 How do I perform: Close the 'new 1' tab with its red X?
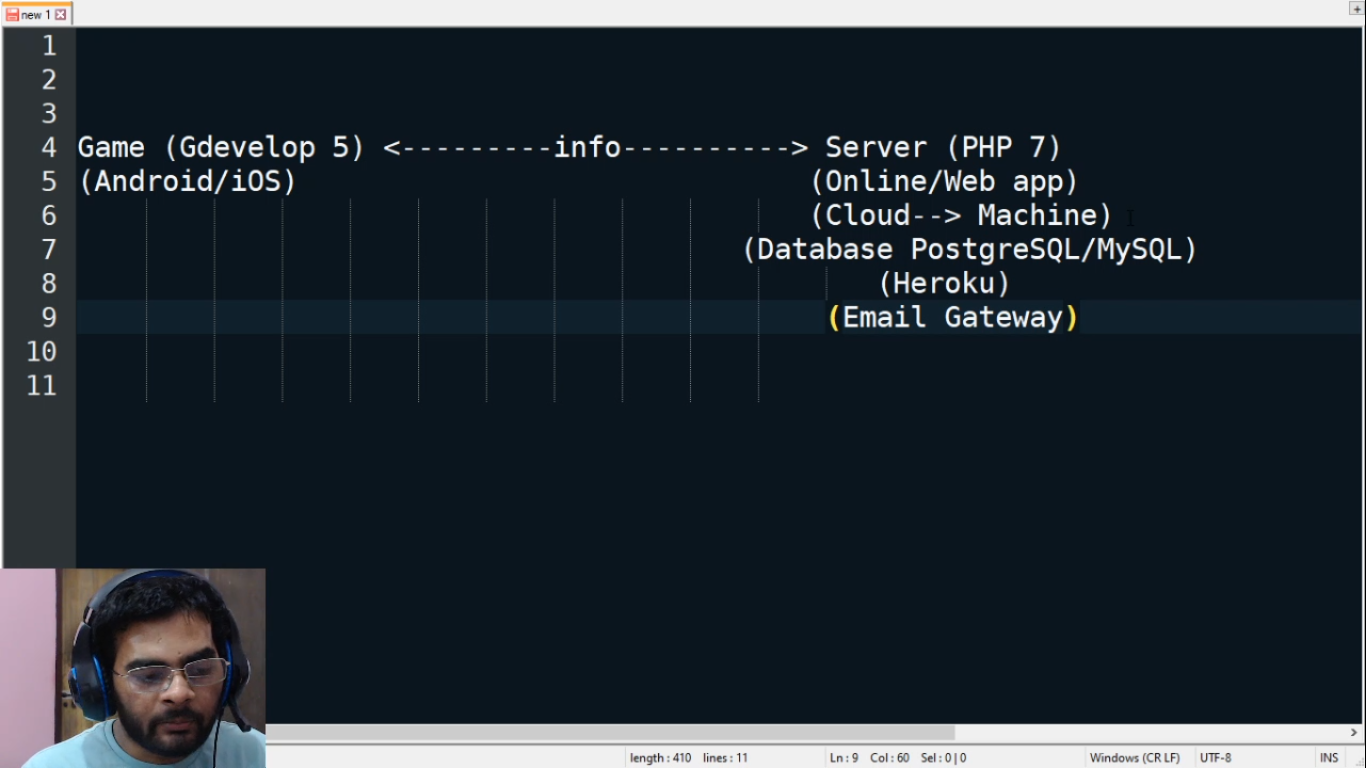tap(61, 14)
